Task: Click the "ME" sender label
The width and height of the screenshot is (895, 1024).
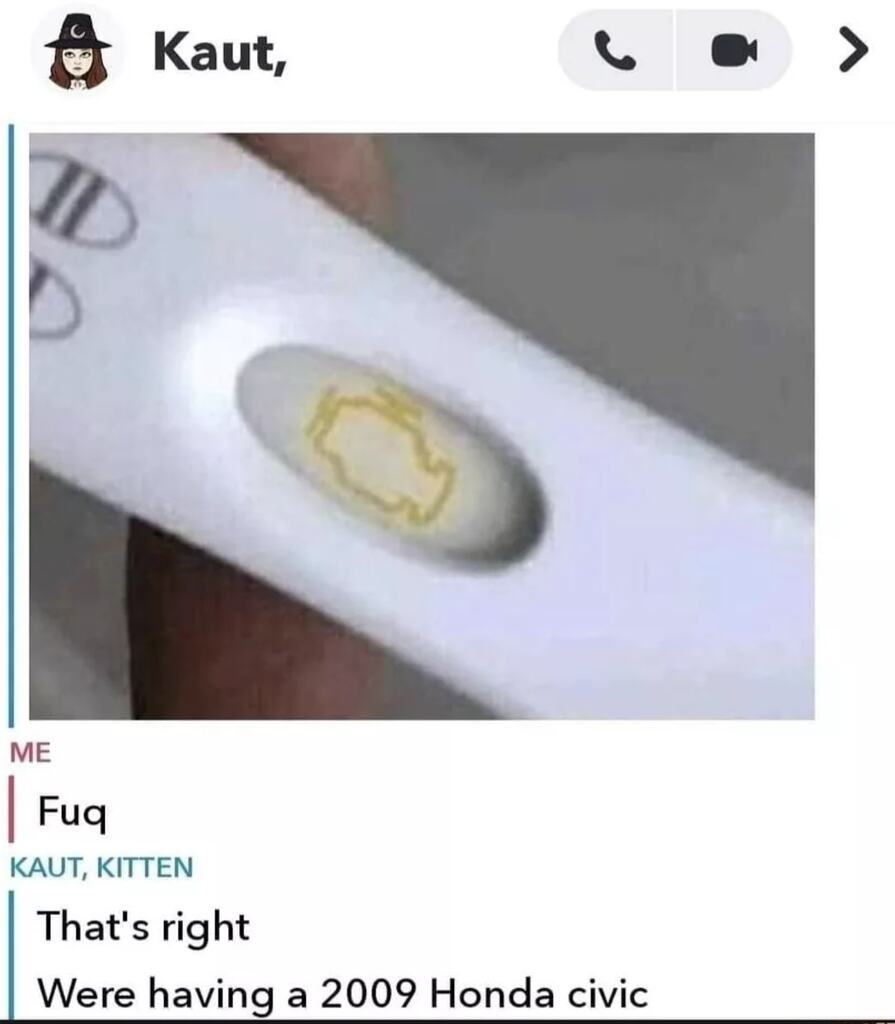Action: [30, 752]
